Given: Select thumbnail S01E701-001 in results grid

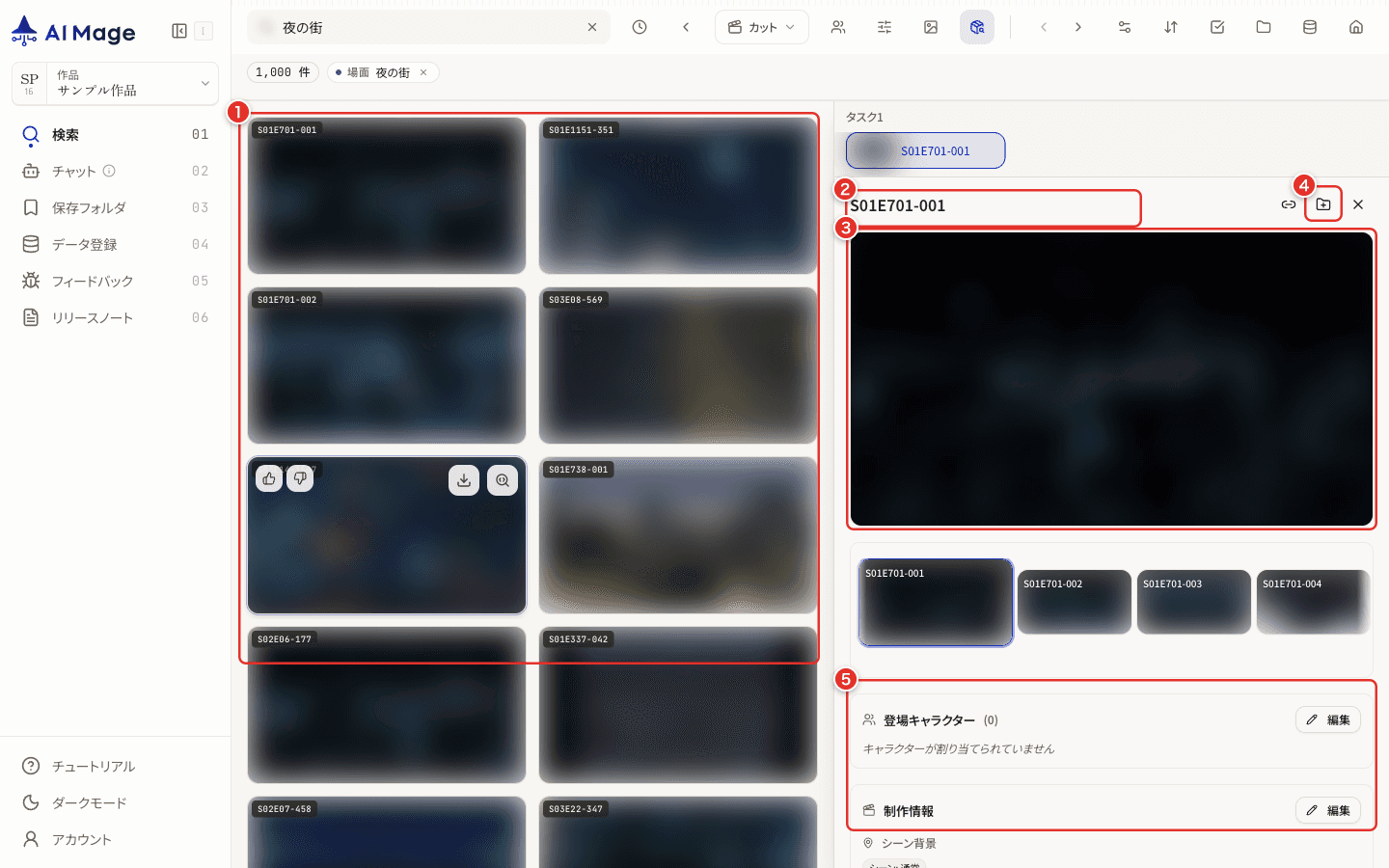Looking at the screenshot, I should click(387, 196).
